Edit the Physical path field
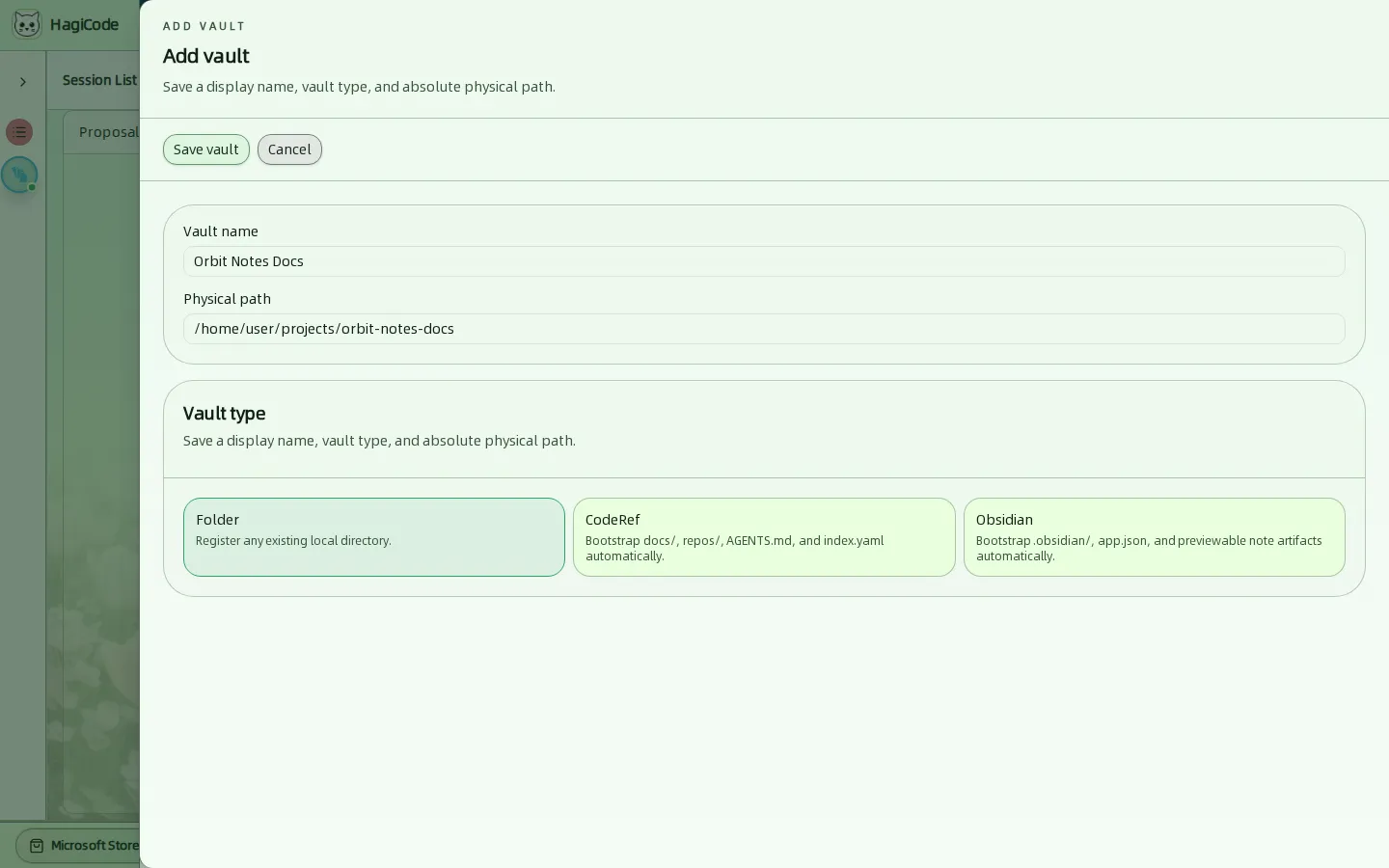The image size is (1389, 868). (764, 329)
